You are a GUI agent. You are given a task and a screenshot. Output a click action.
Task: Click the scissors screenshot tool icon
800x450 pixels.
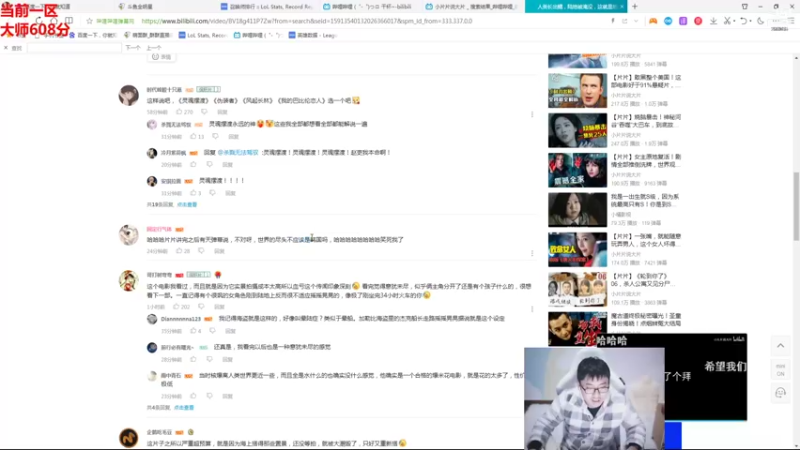pos(727,21)
